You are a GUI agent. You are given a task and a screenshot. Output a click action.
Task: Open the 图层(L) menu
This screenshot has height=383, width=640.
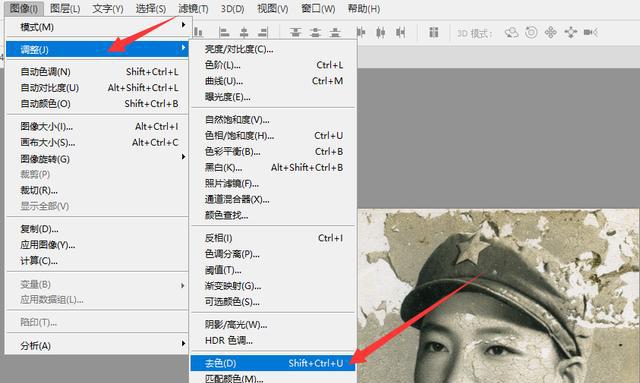pos(65,8)
